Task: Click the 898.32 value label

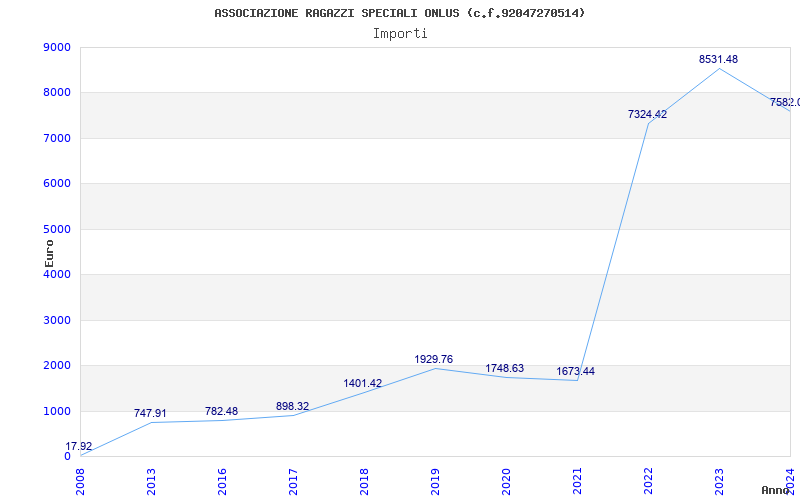Action: pos(292,407)
